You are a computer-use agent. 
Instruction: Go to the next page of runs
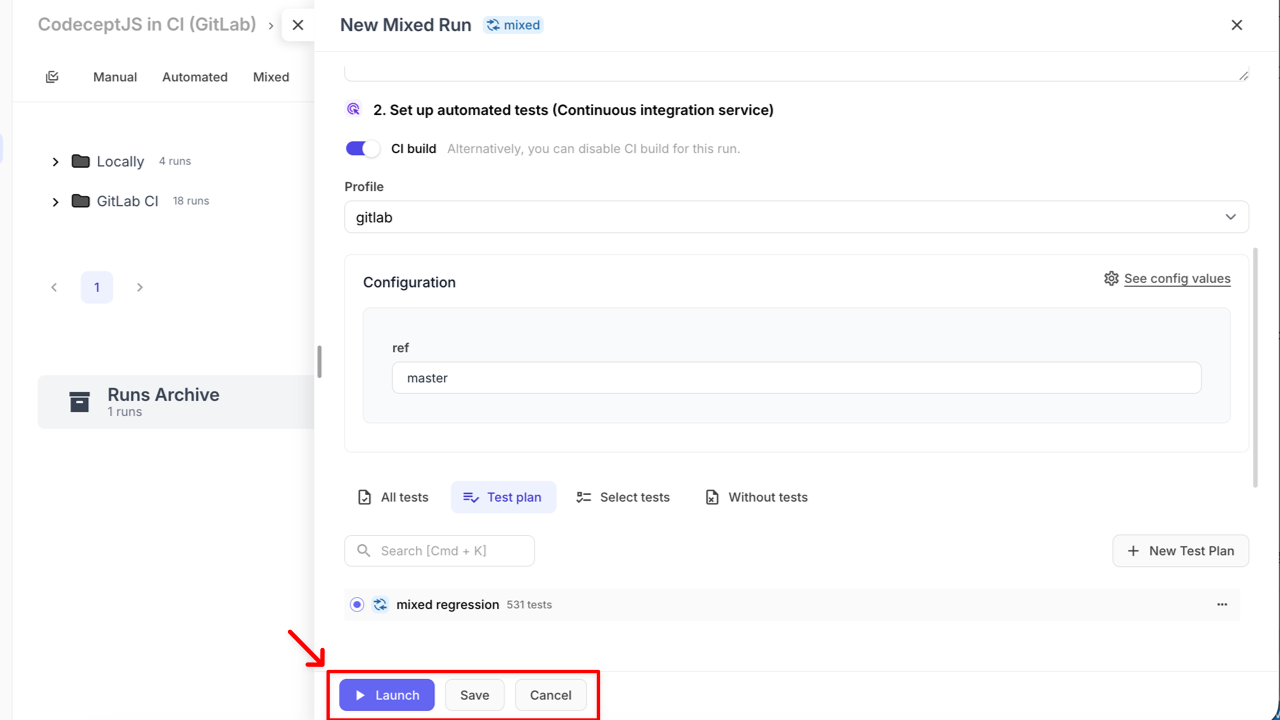click(140, 287)
